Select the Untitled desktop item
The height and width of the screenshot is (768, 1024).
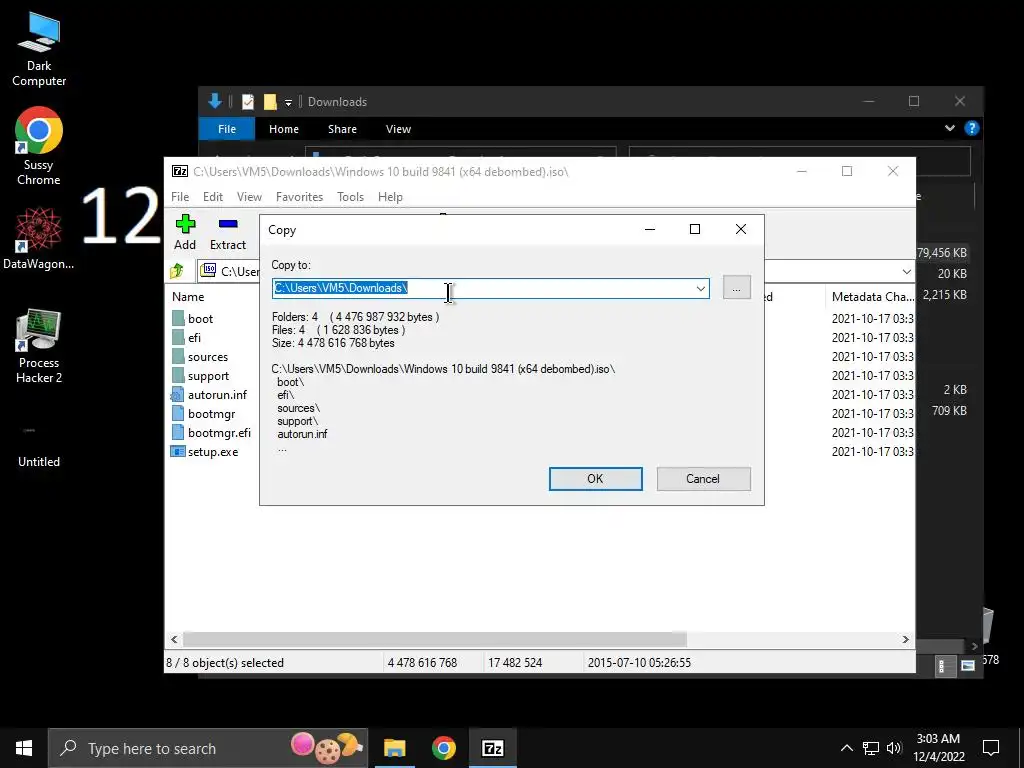[x=39, y=445]
